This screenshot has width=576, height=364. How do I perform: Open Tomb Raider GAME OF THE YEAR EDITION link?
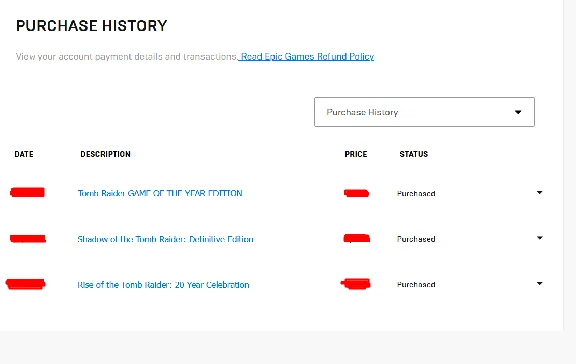tap(160, 193)
